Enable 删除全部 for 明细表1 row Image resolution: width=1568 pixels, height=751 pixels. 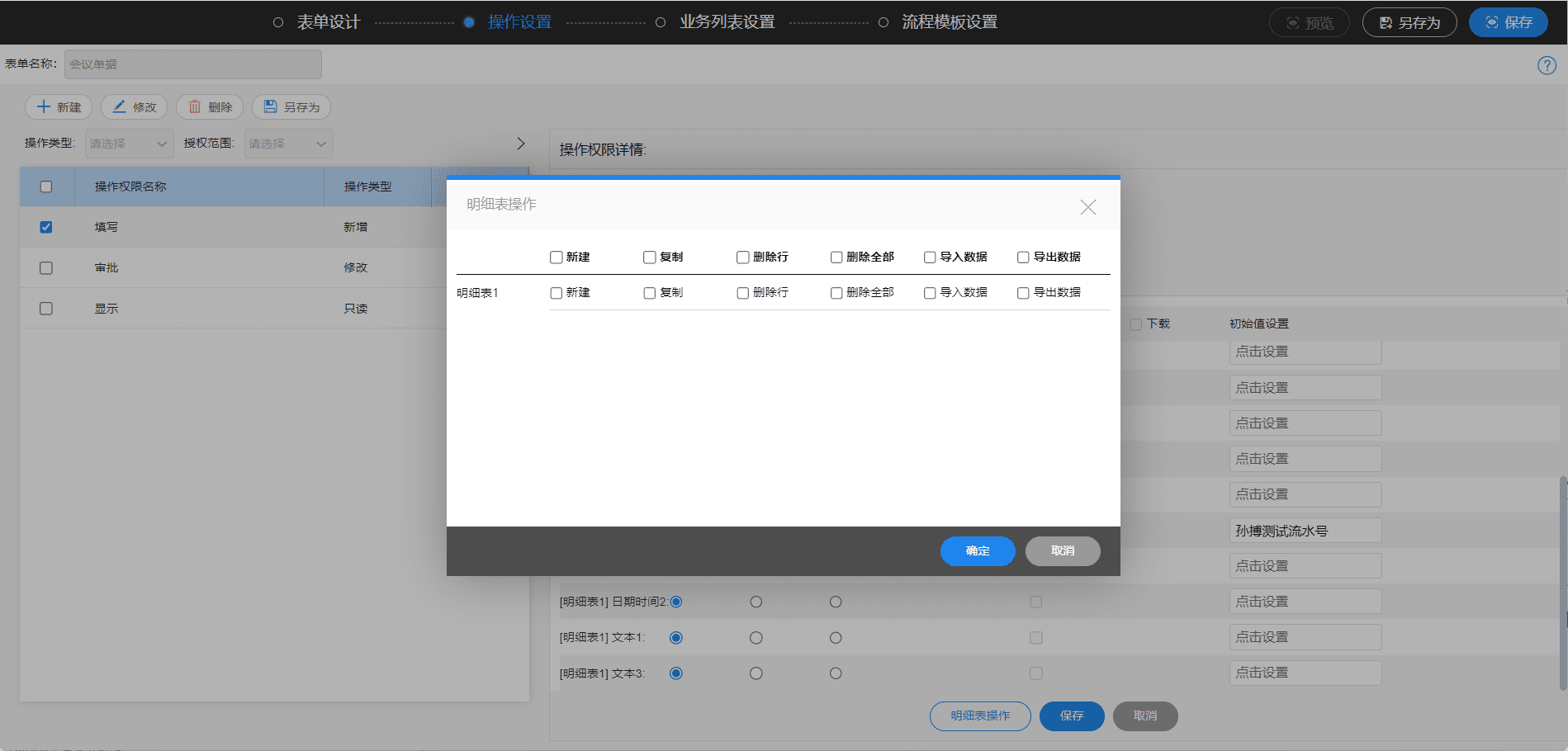(836, 293)
